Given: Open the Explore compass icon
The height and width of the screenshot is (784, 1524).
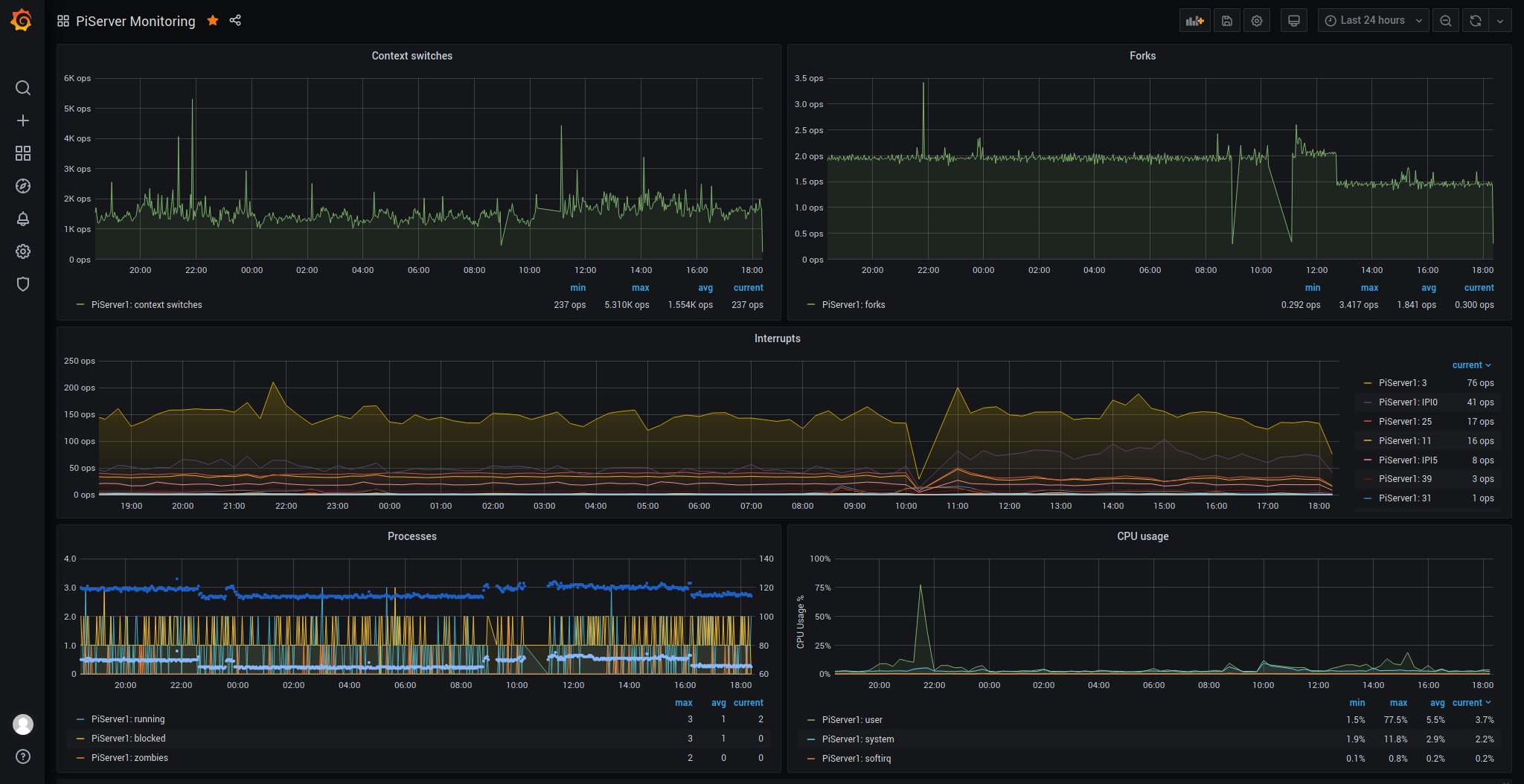Looking at the screenshot, I should pos(23,186).
